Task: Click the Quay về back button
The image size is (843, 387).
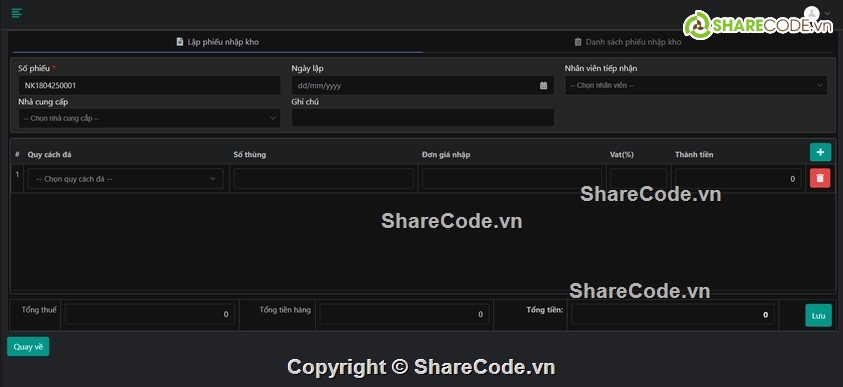Action: [28, 347]
